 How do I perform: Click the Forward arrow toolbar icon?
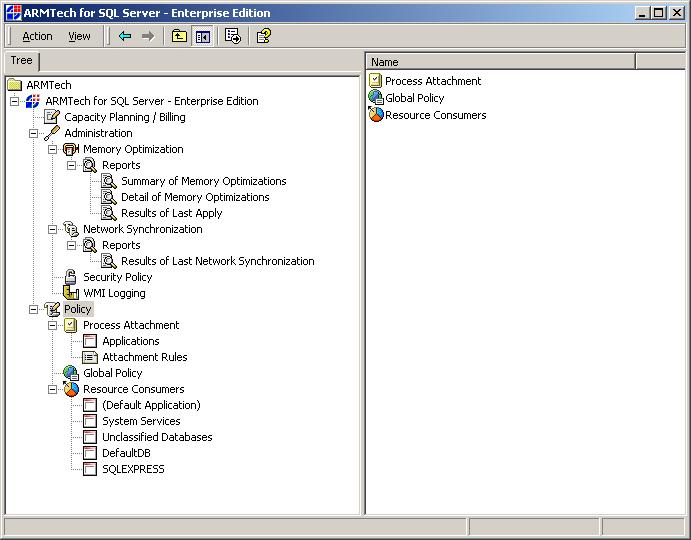point(148,36)
